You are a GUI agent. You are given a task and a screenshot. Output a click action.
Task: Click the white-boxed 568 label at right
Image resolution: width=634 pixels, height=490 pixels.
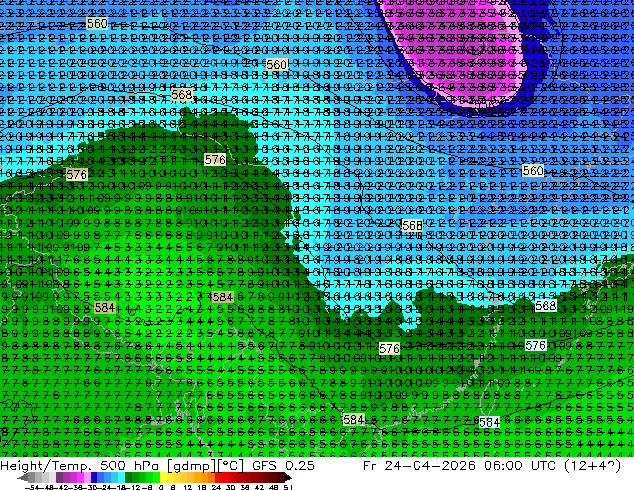[546, 305]
